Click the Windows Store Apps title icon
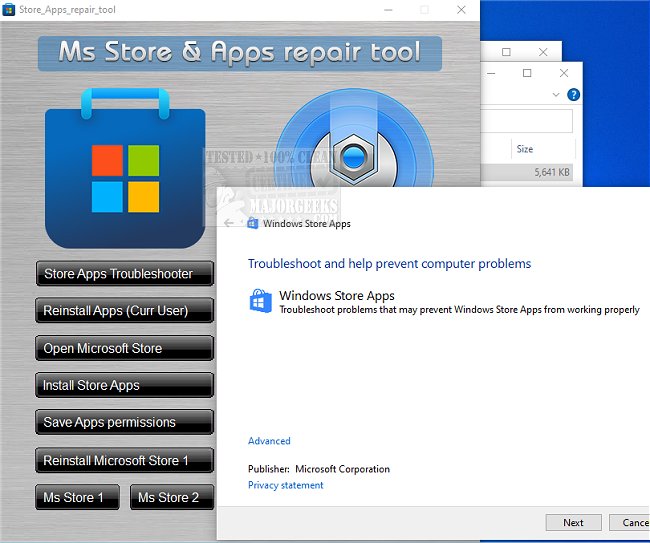Viewport: 650px width, 543px height. pos(252,223)
